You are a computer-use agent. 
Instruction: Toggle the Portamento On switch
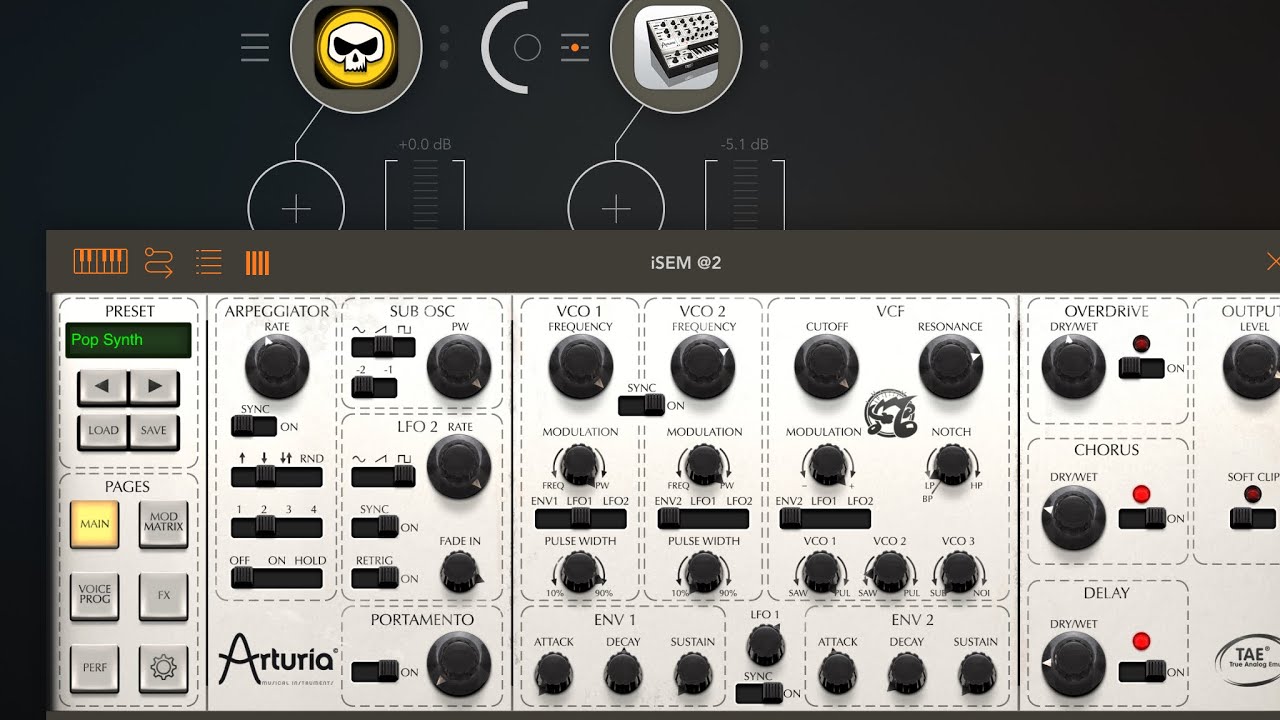click(x=375, y=672)
